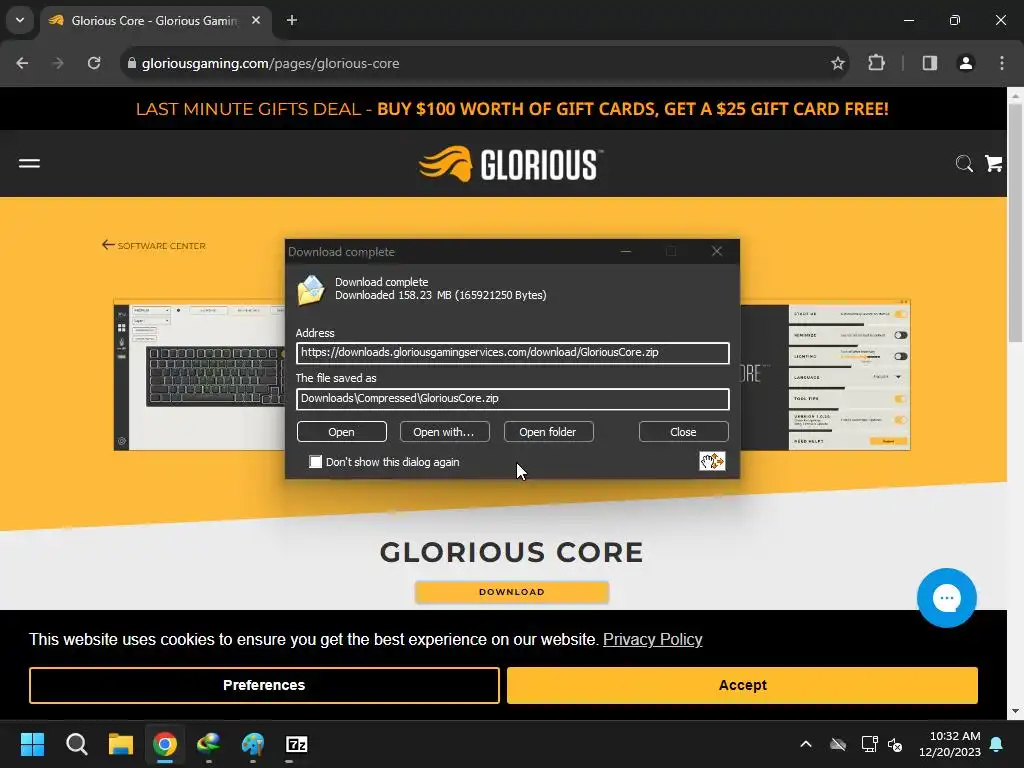Click the downloaded zip file icon in dialog
Image resolution: width=1024 pixels, height=768 pixels.
(x=311, y=290)
